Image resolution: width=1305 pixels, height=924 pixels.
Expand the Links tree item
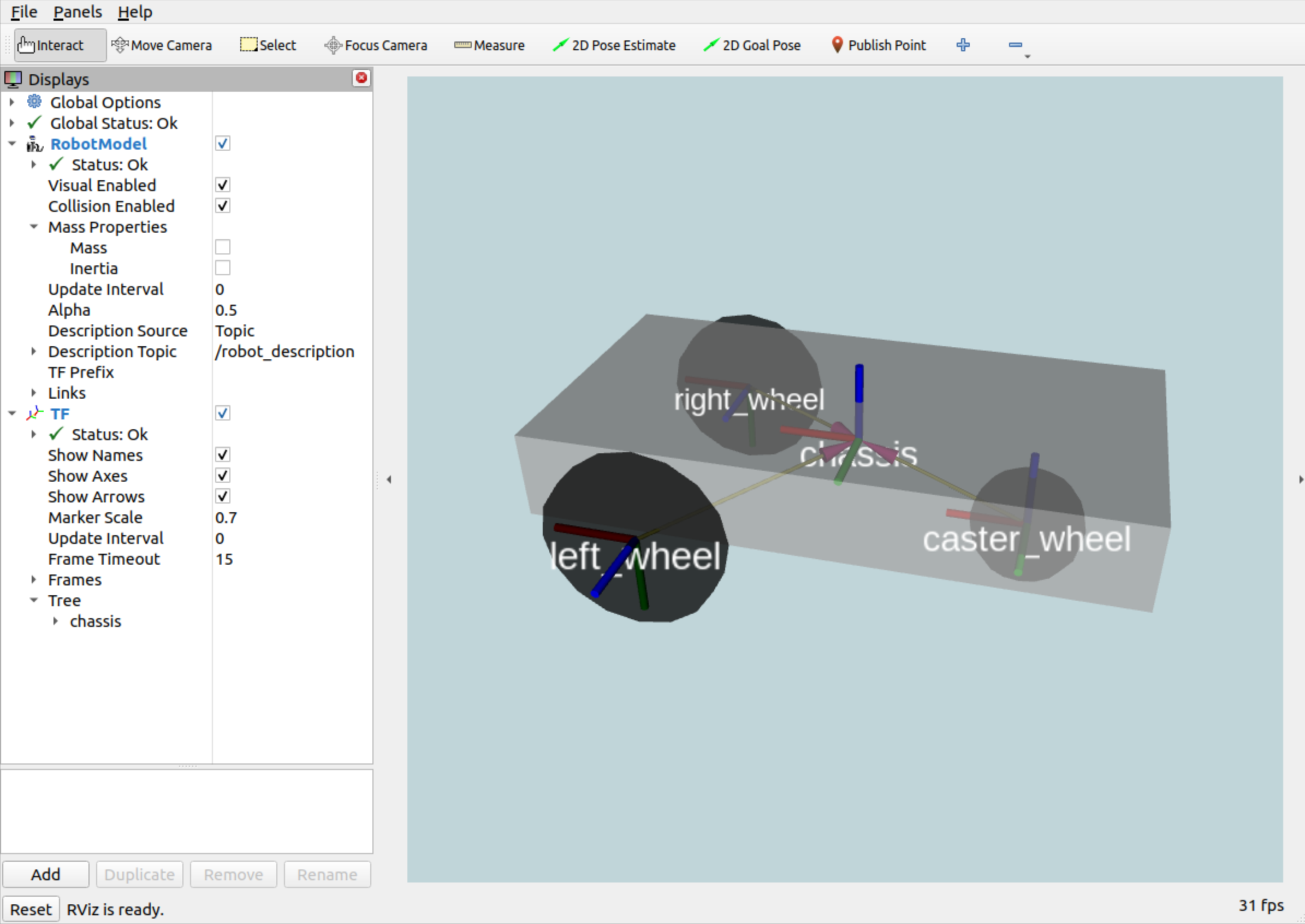point(33,393)
